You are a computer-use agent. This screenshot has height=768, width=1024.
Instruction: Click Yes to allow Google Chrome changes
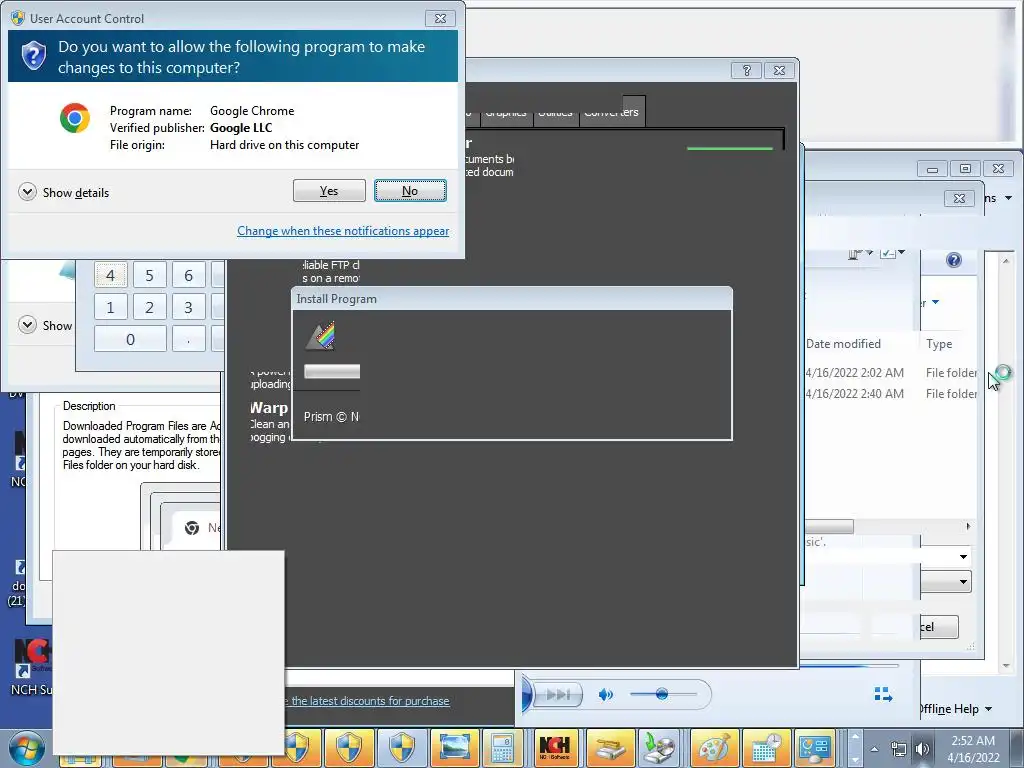coord(329,191)
